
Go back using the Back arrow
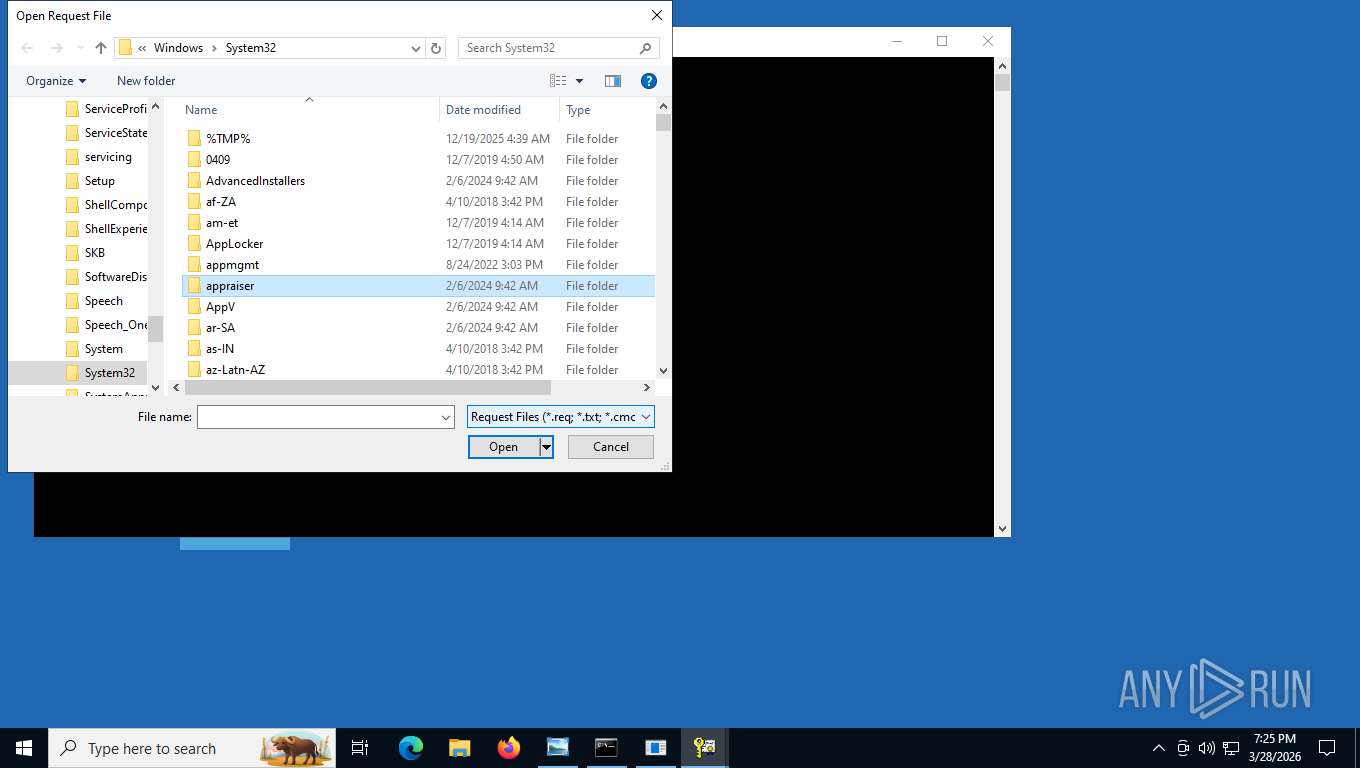[x=27, y=48]
